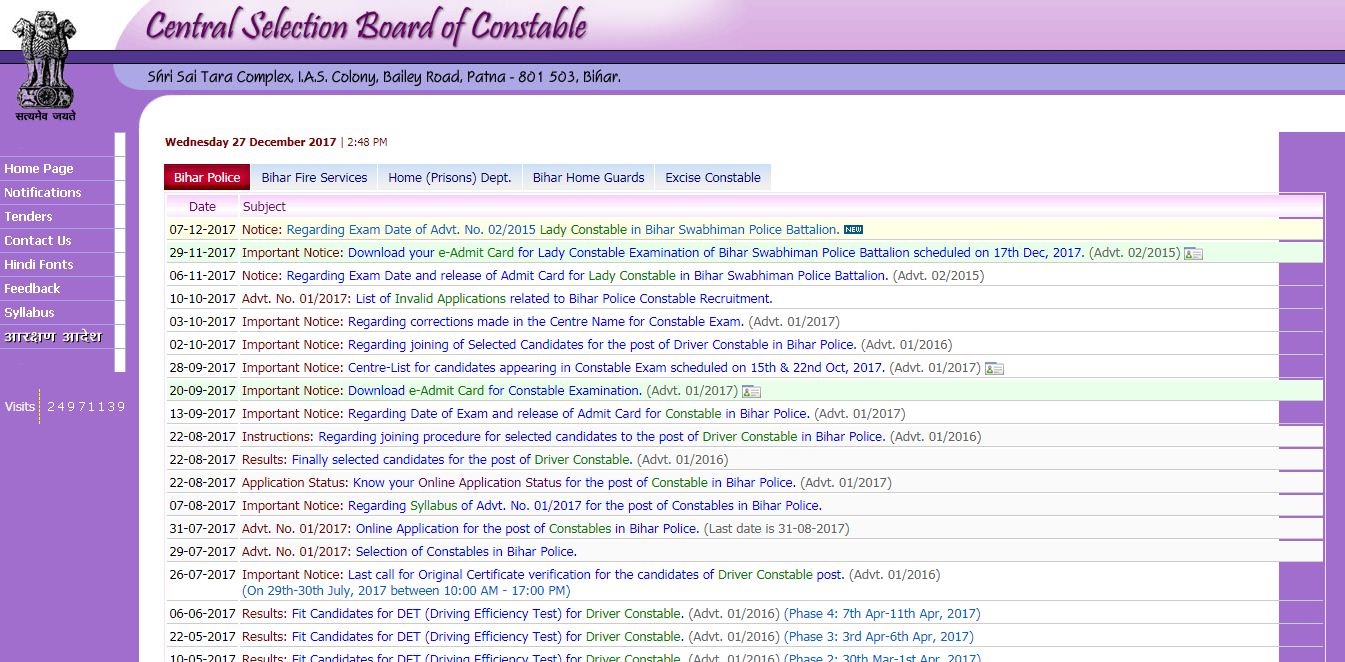Open Download e-Admit Card for Constable Examination link
Screen dimensions: 1345x662
tap(495, 391)
